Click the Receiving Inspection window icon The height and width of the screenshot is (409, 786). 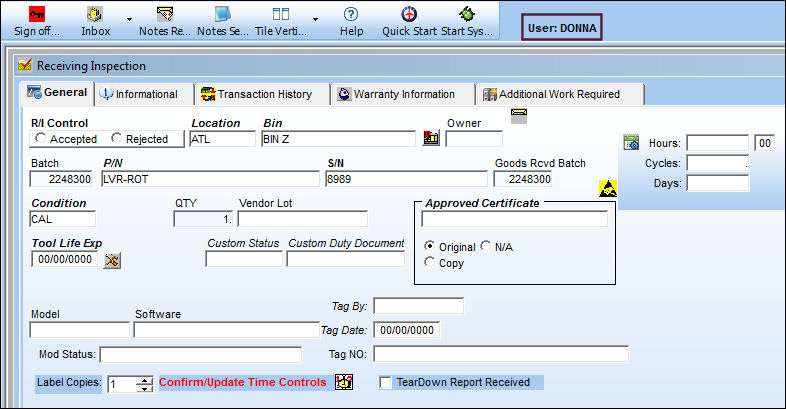[x=25, y=65]
